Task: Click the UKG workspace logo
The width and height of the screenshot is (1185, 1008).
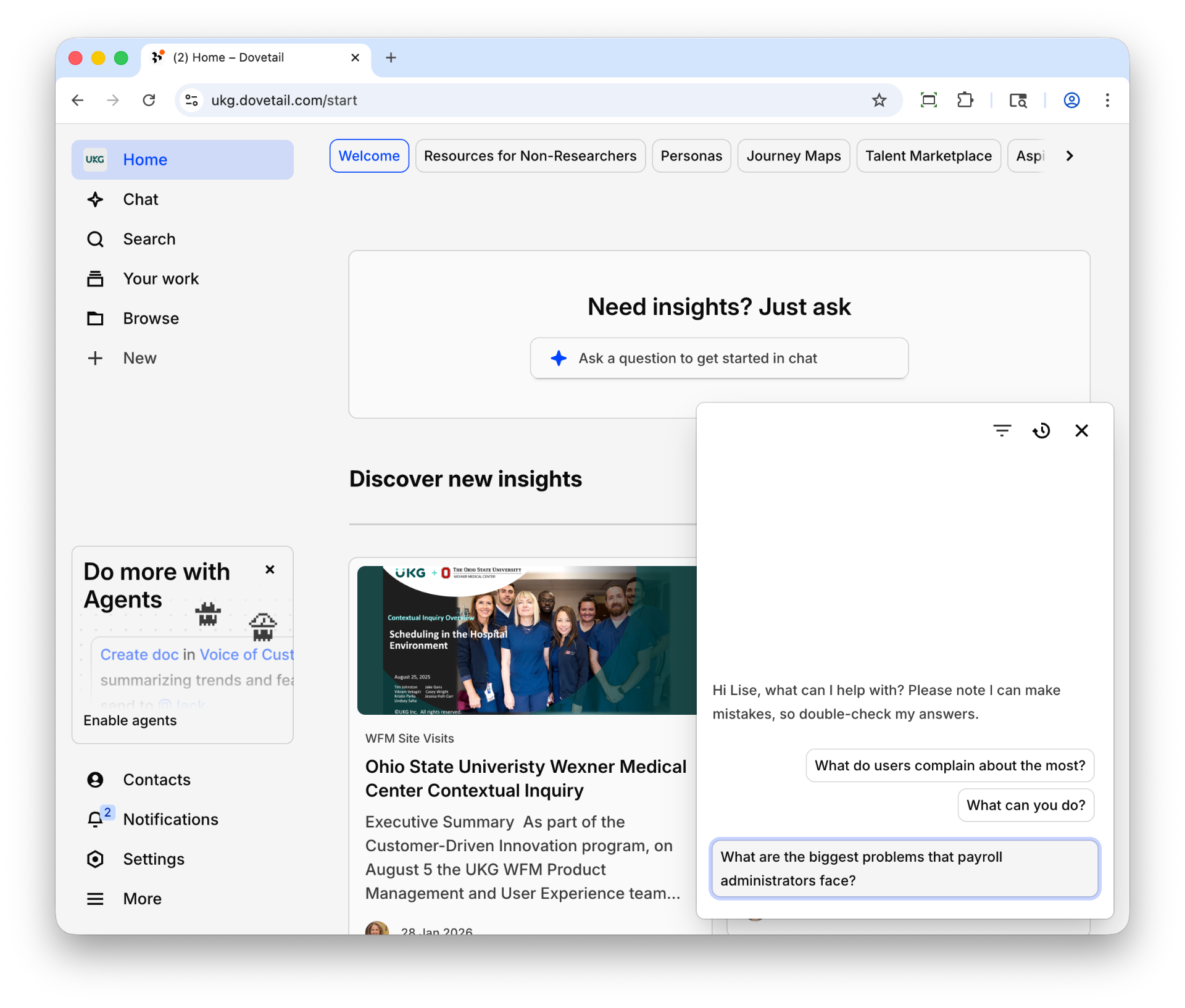Action: (x=95, y=159)
